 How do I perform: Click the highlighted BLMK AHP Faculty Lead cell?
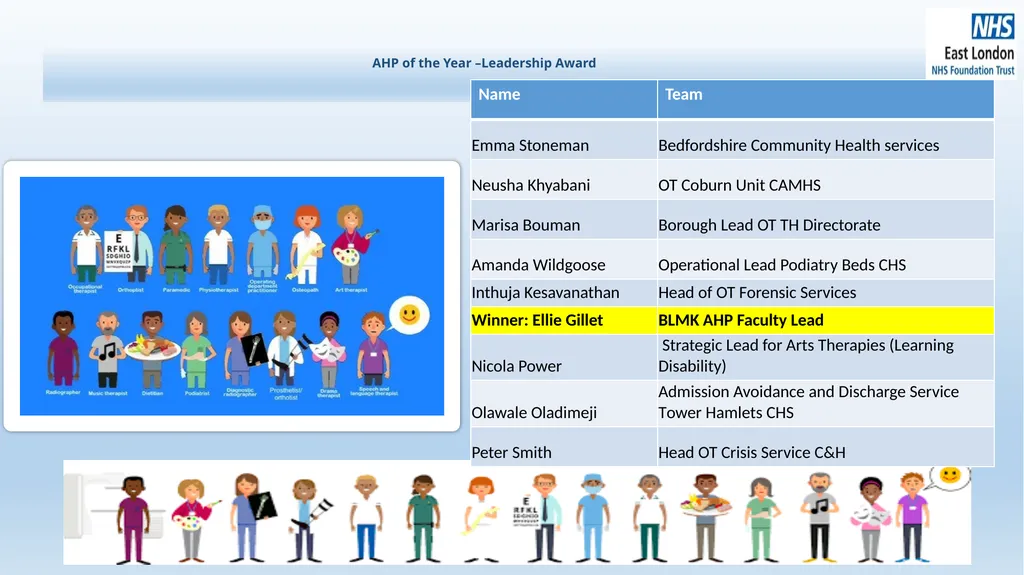825,320
